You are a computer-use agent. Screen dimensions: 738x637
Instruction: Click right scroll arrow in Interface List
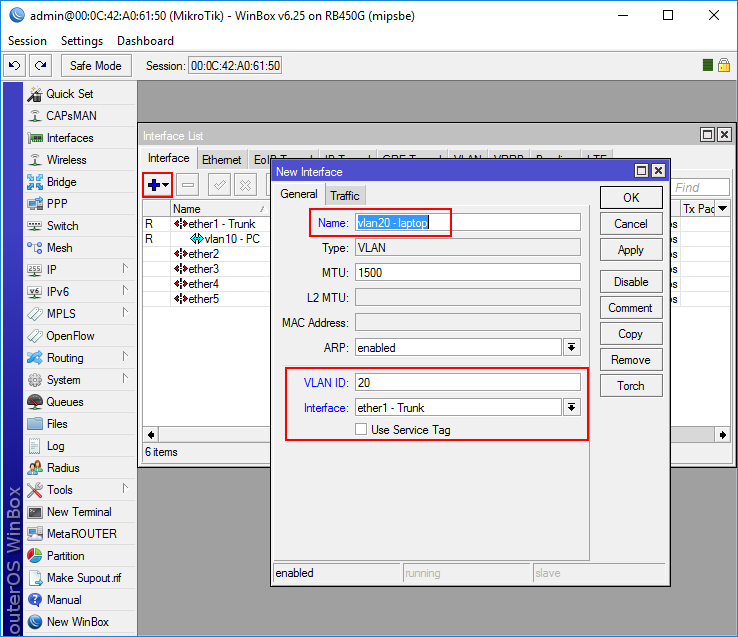tap(723, 435)
